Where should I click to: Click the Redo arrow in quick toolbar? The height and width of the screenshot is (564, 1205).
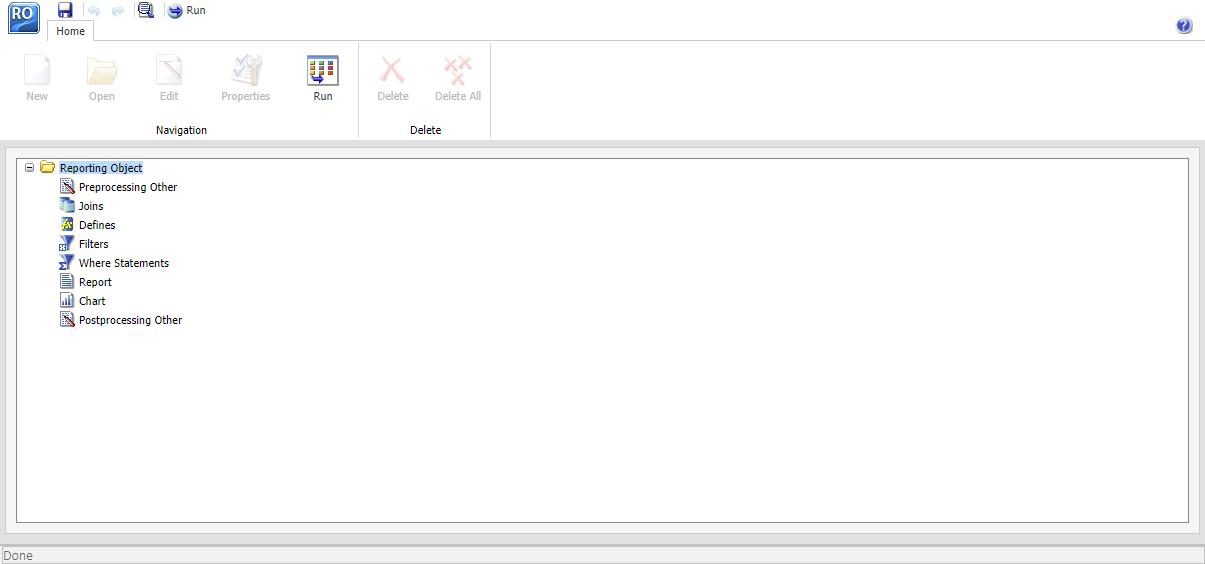[118, 10]
